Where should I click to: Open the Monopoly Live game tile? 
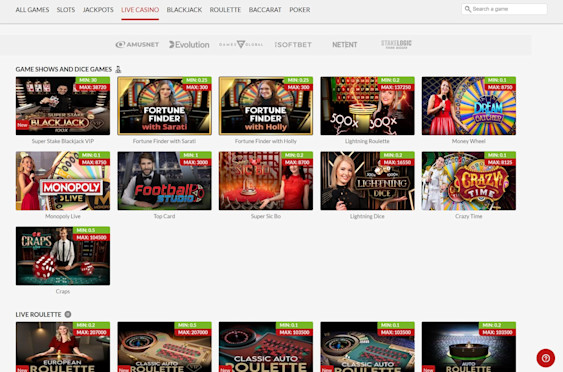[63, 181]
